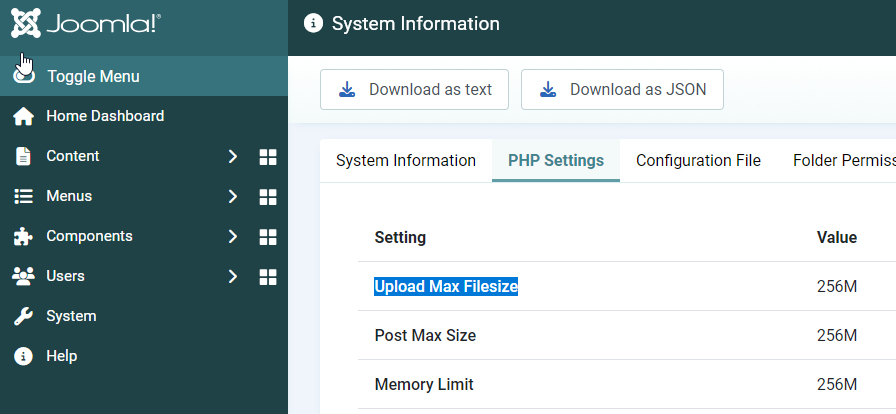Expand the Menus submenu chevron
896x414 pixels.
[x=232, y=196]
